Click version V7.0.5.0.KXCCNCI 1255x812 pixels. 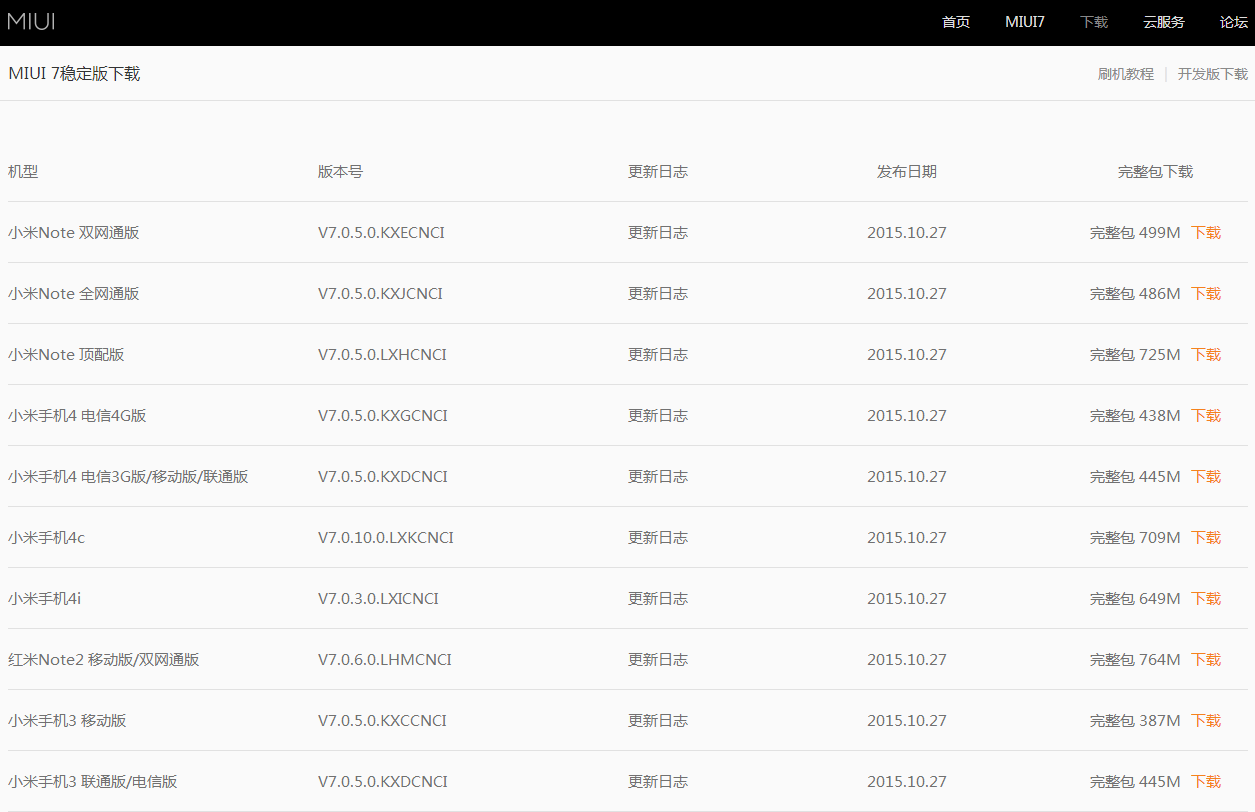click(382, 721)
